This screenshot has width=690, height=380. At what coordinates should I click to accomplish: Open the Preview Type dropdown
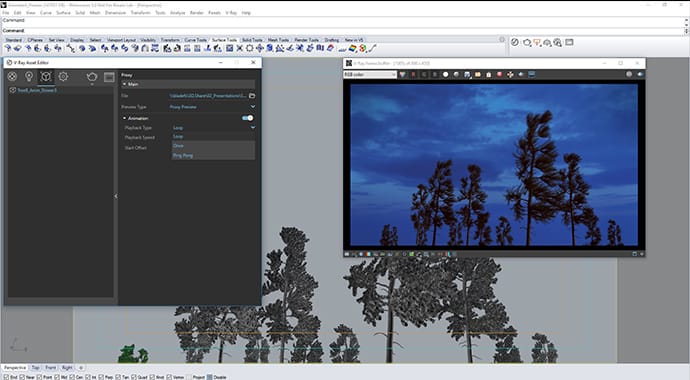[212, 107]
